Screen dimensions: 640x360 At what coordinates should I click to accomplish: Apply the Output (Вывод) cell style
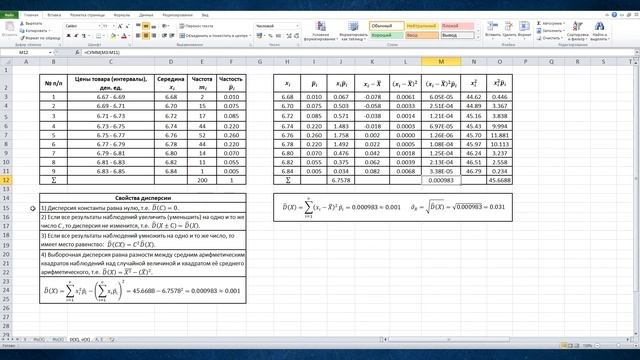457,36
